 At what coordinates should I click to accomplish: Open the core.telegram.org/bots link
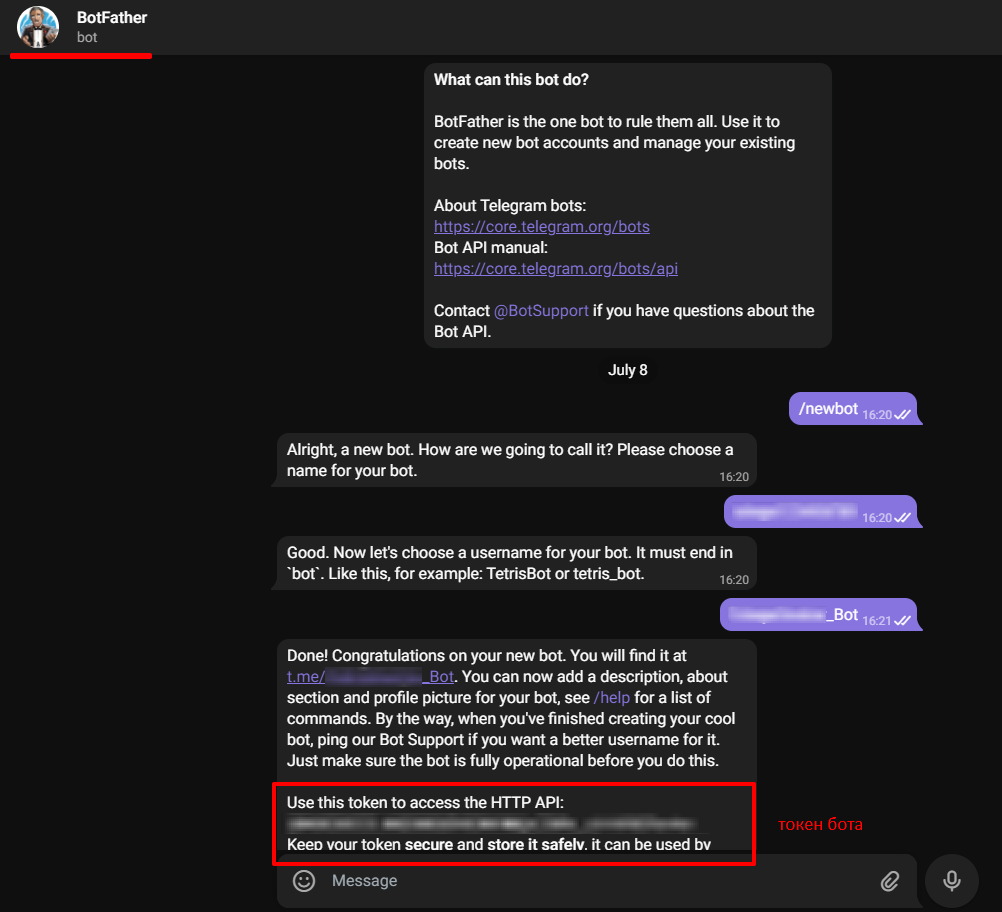coord(541,226)
